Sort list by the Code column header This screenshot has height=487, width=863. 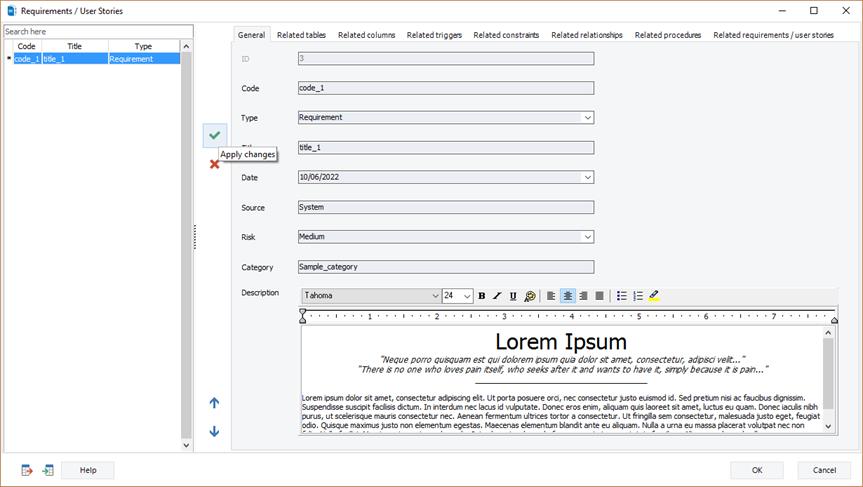pos(26,46)
